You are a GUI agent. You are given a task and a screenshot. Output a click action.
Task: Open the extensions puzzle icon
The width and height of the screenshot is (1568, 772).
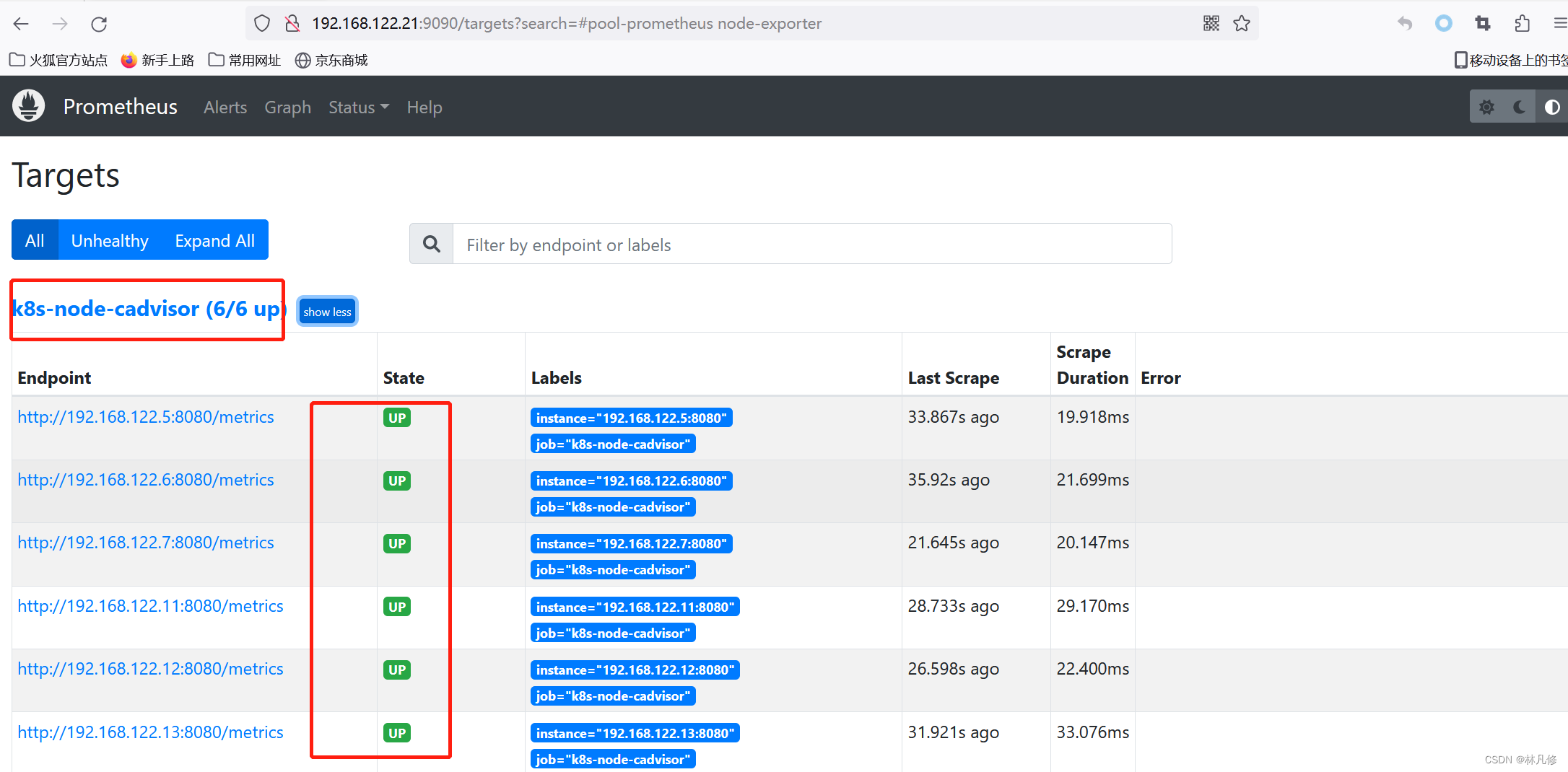coord(1522,24)
